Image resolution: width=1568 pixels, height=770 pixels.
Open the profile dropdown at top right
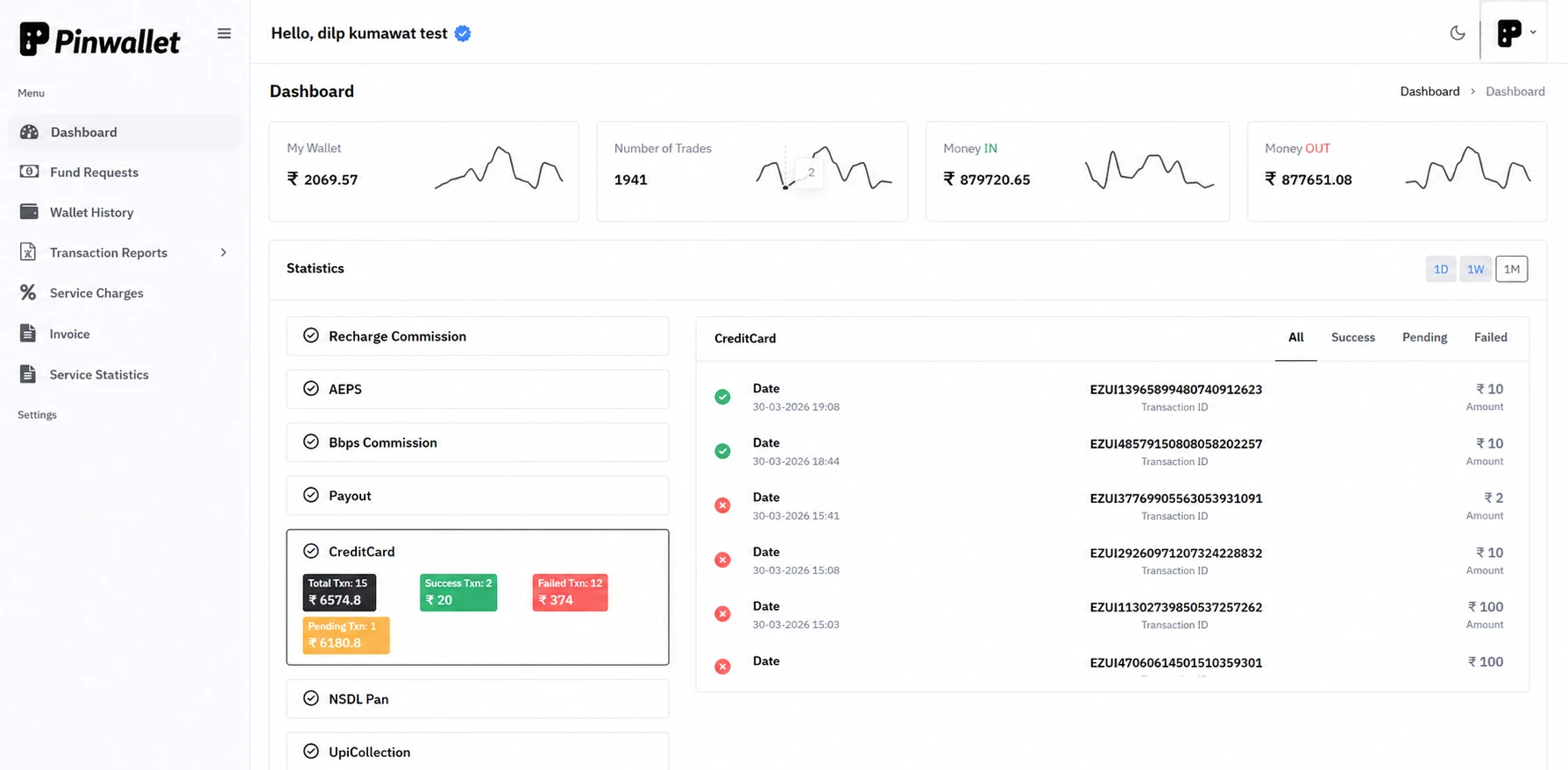[x=1515, y=33]
